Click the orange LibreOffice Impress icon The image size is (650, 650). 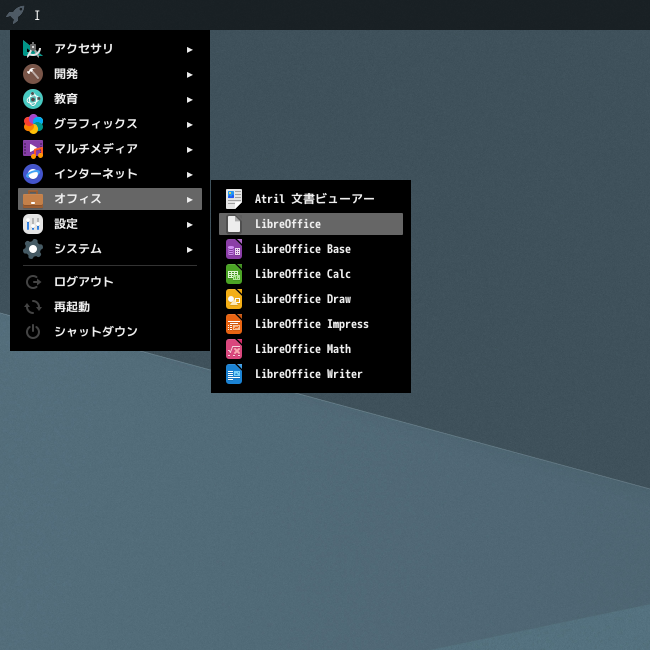234,324
